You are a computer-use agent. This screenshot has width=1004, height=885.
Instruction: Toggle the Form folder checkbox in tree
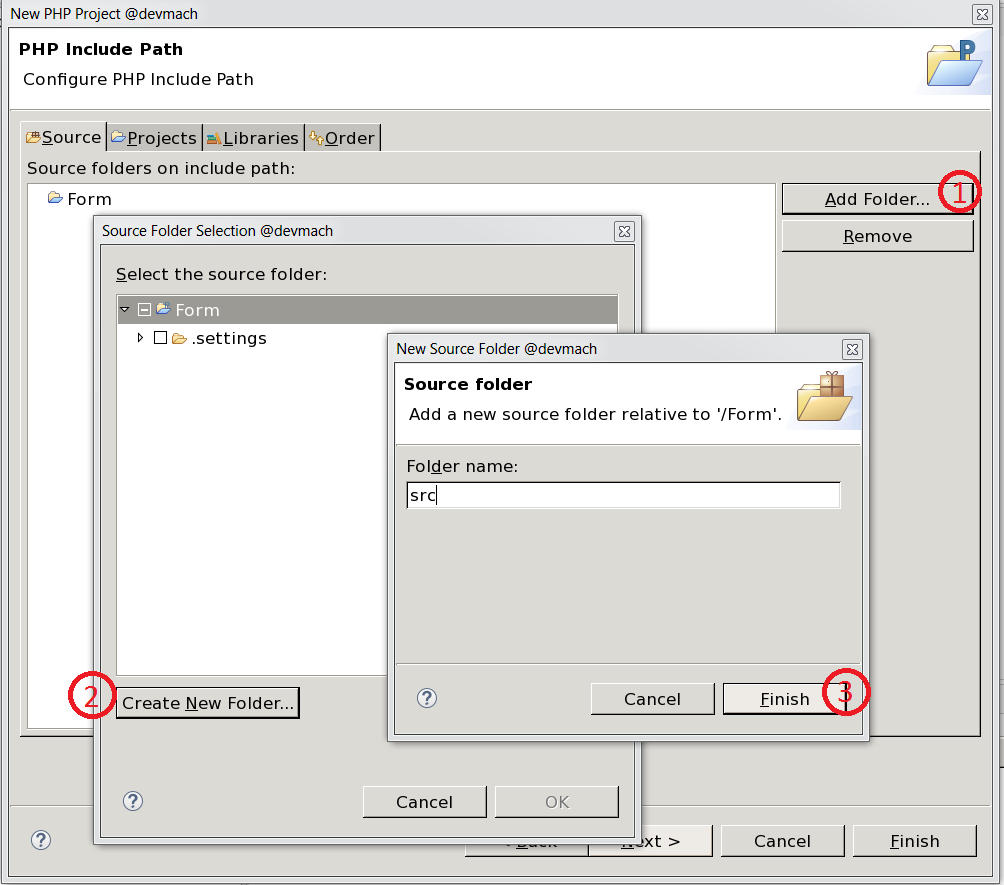pyautogui.click(x=144, y=310)
